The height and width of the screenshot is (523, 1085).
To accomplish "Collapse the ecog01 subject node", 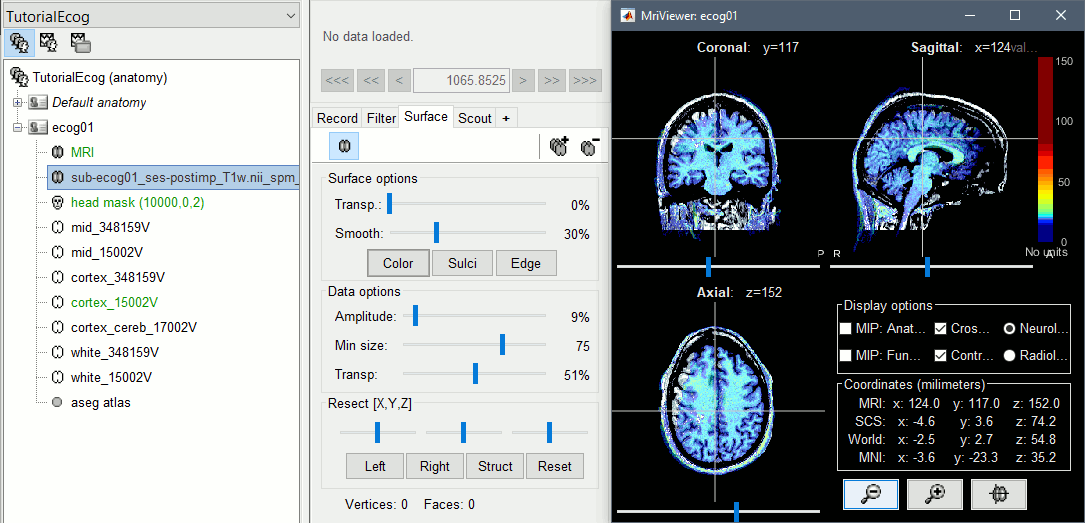I will coord(17,127).
